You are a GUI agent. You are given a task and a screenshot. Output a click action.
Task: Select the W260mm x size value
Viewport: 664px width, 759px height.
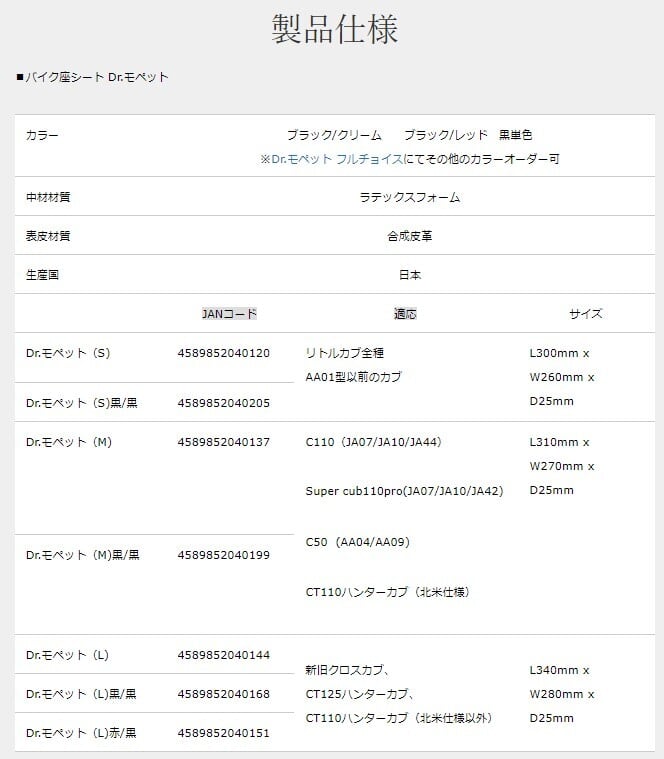coord(562,377)
